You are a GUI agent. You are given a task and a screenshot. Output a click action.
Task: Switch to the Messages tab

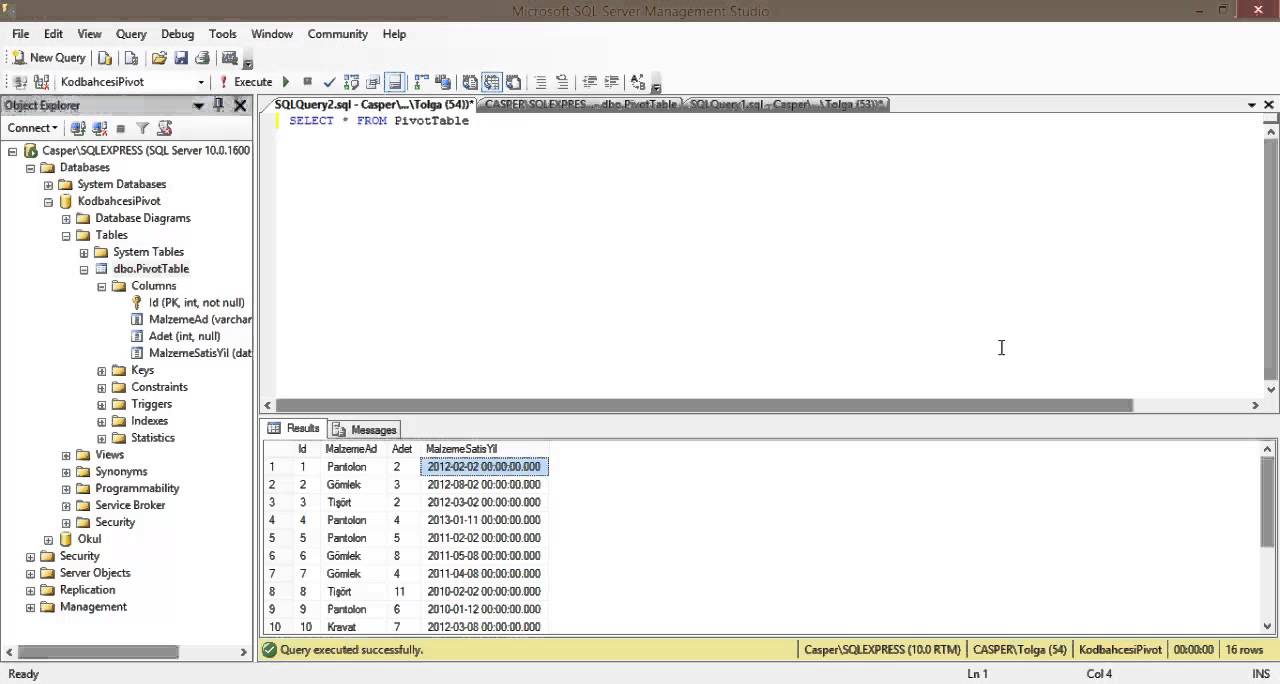click(x=365, y=429)
